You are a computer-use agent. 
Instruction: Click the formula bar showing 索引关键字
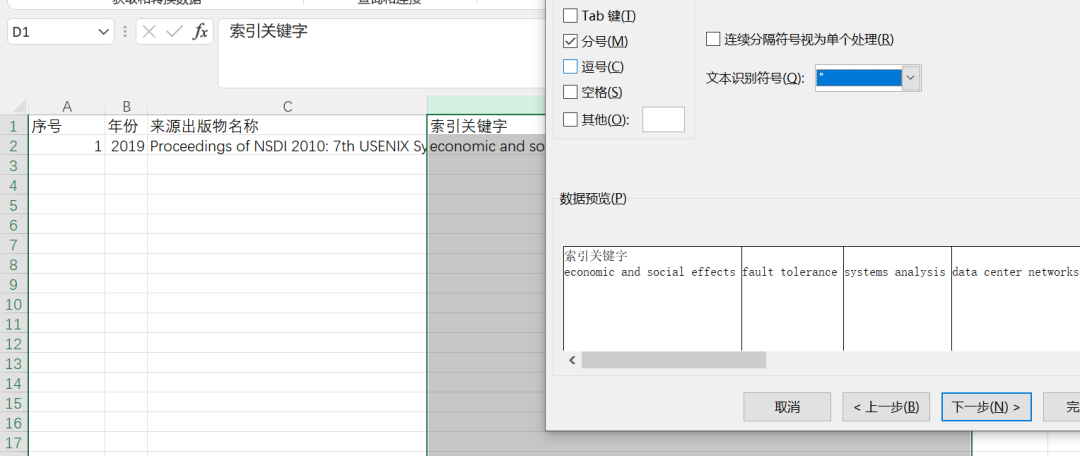pyautogui.click(x=382, y=53)
